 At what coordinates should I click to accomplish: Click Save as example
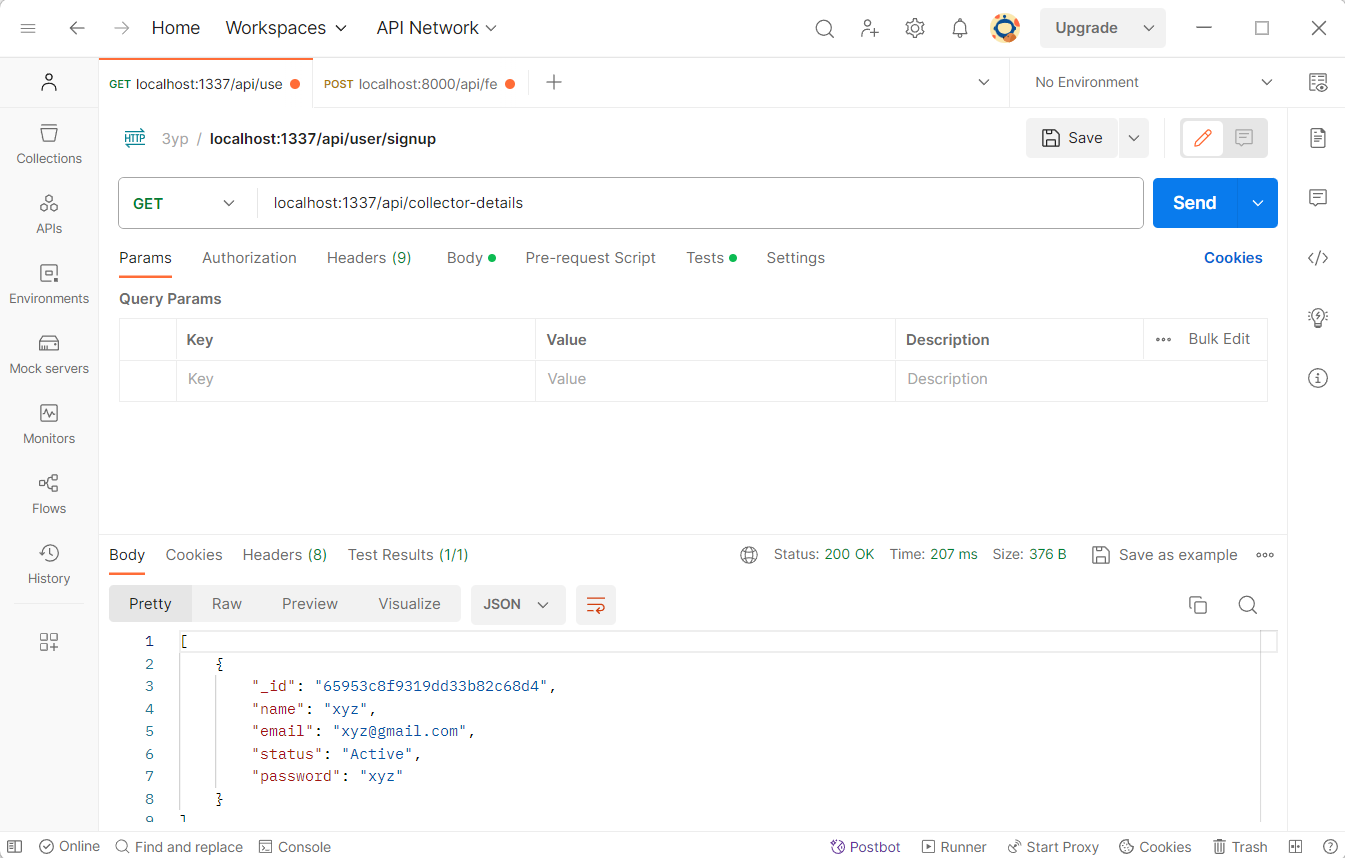tap(1165, 555)
